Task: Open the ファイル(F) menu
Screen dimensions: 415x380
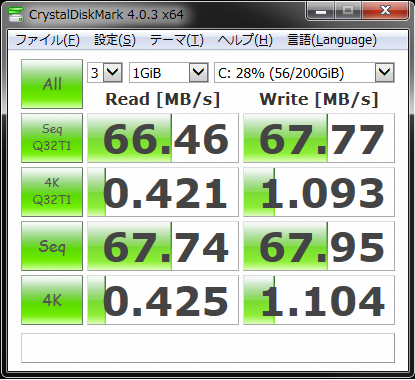Action: [47, 40]
